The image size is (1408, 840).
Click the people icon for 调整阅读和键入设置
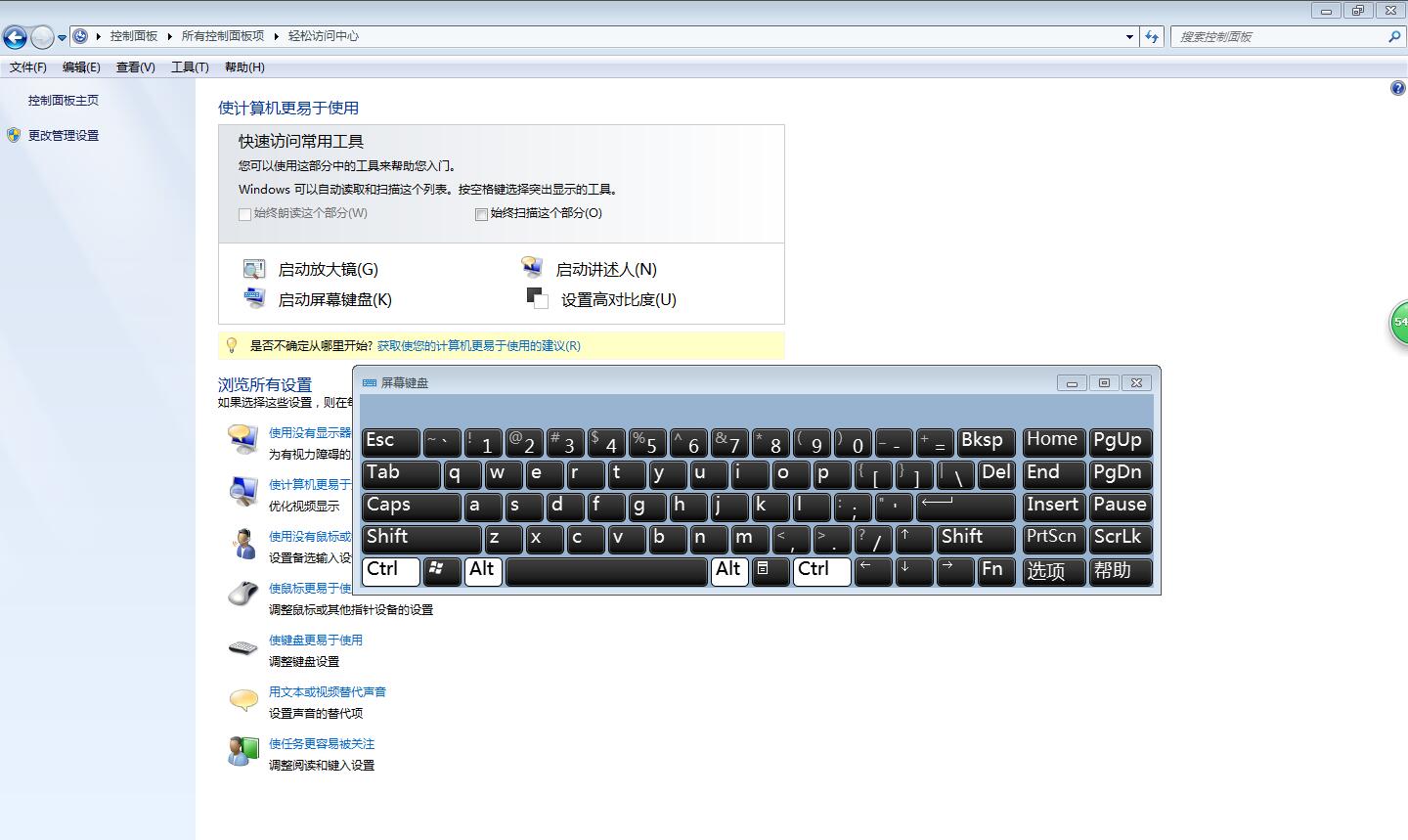click(242, 751)
